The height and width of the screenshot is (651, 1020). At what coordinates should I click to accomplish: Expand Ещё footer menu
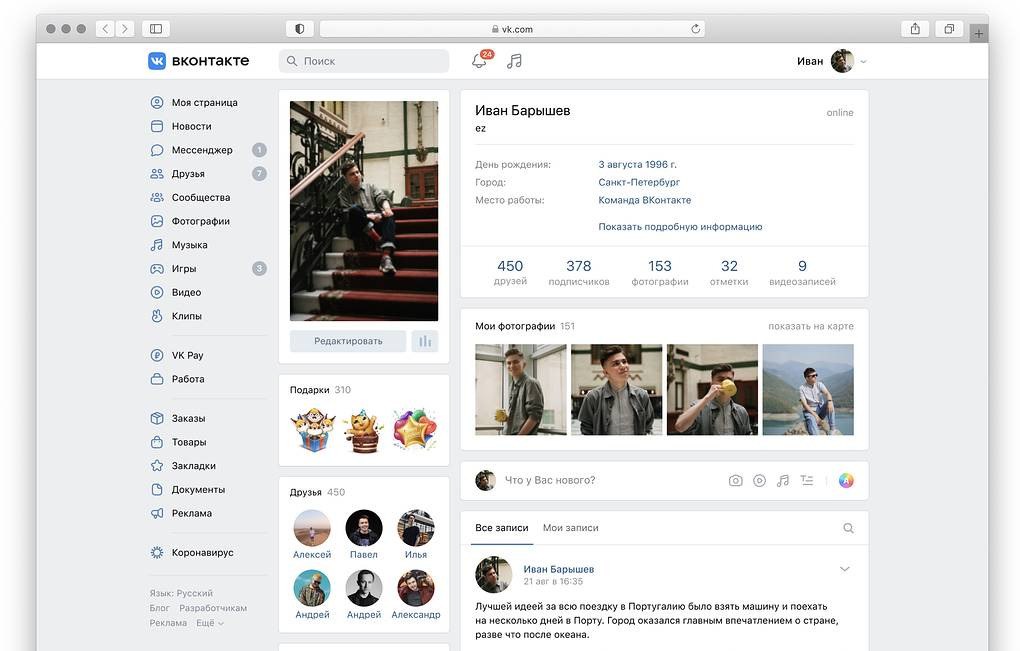tap(209, 623)
